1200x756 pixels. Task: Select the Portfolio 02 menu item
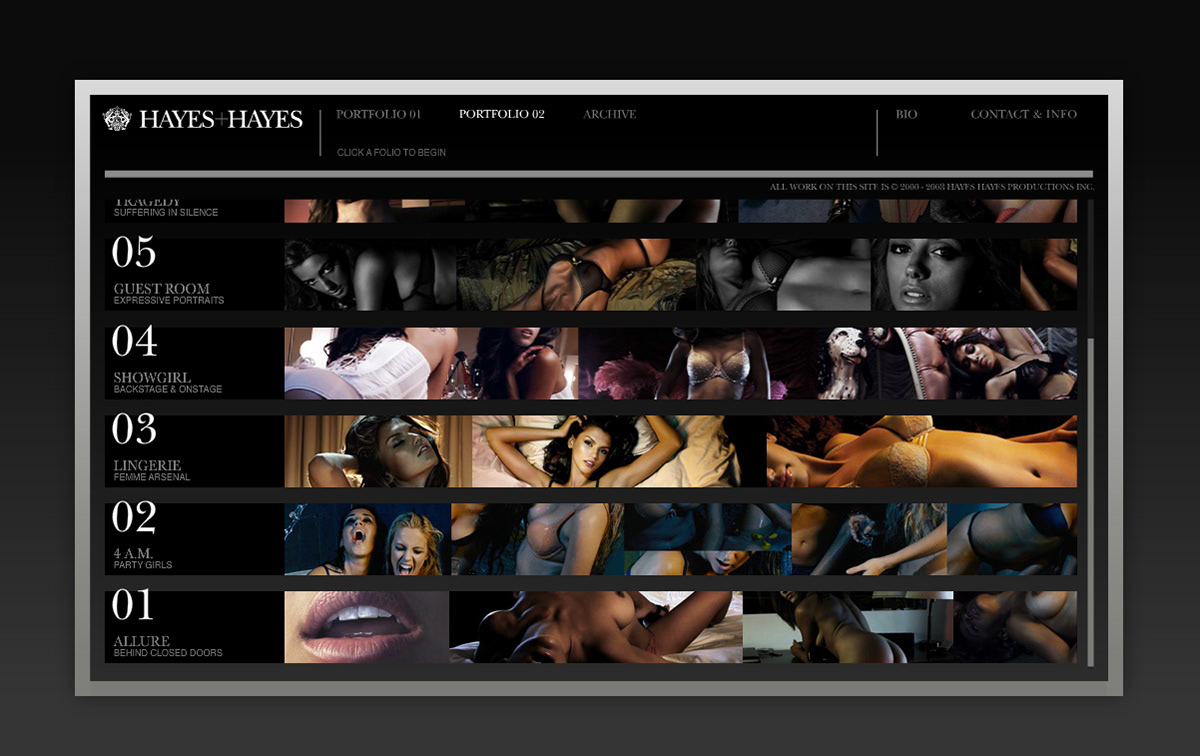coord(502,114)
